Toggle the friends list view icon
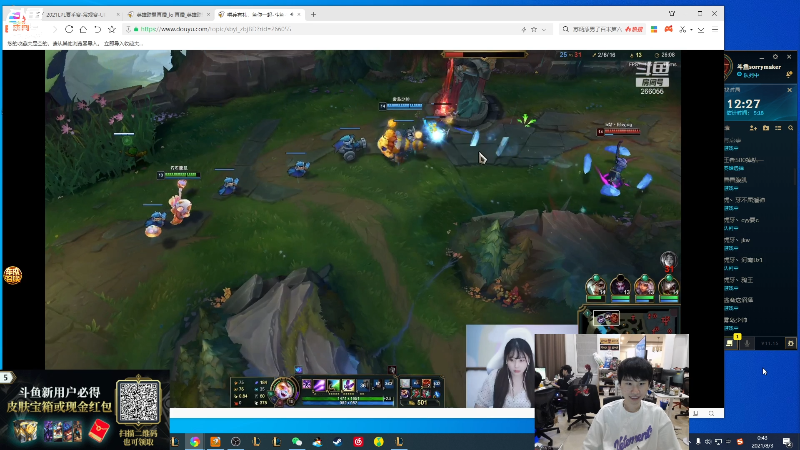Viewport: 800px width, 450px height. pos(778,128)
